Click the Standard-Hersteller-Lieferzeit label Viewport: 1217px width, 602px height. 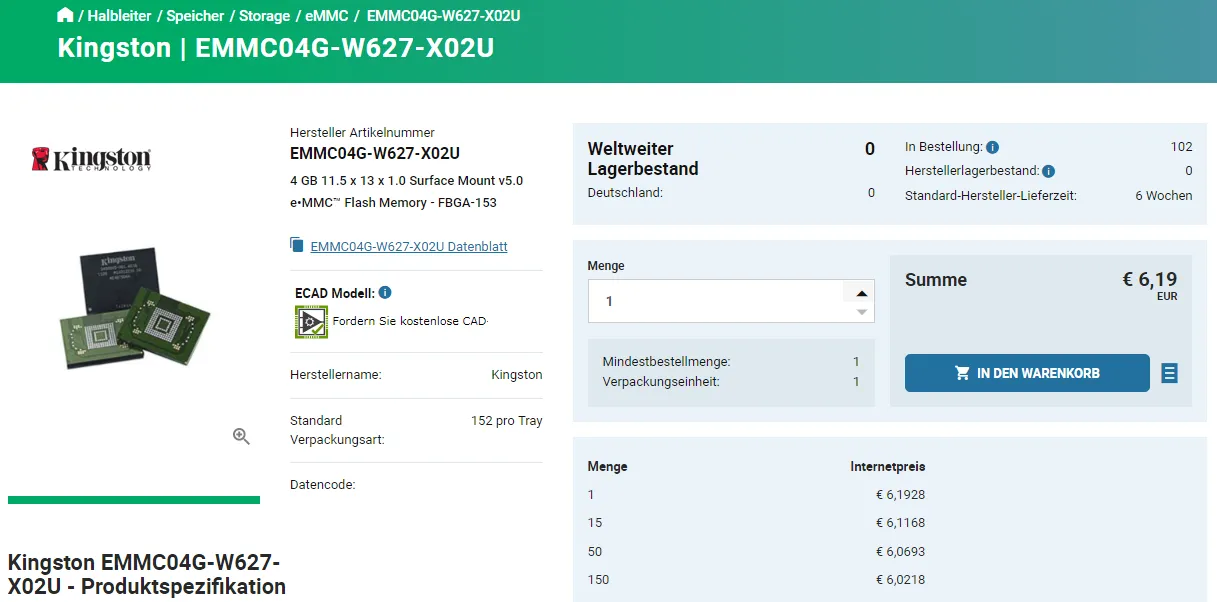tap(991, 196)
